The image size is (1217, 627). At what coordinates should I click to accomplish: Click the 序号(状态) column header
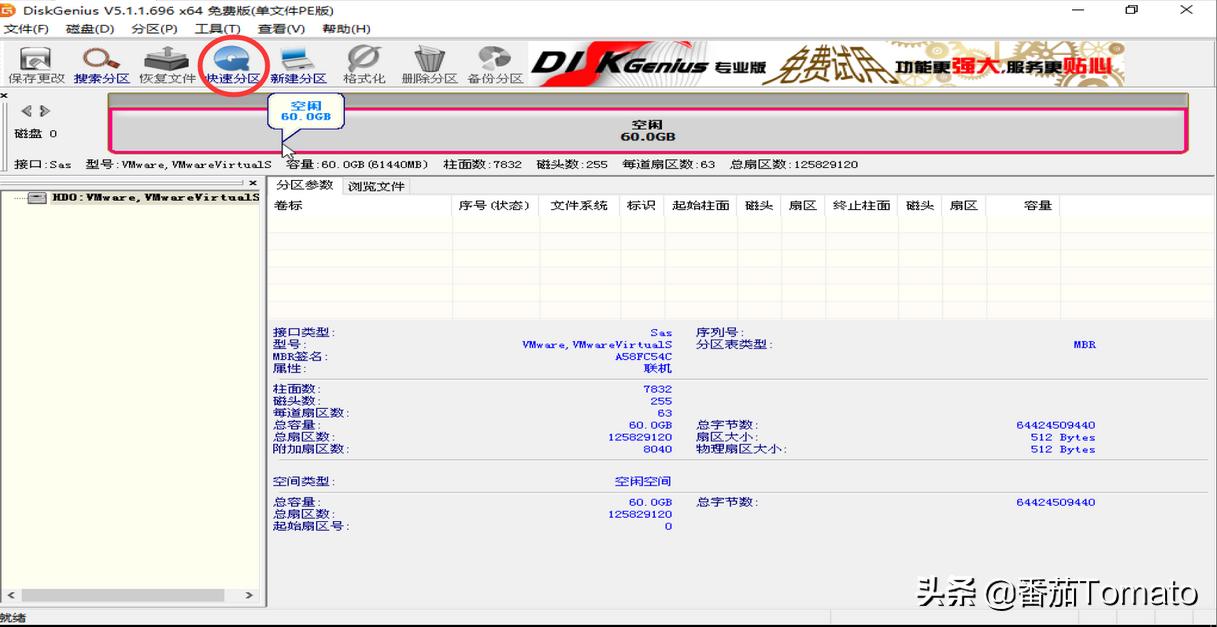pos(495,205)
